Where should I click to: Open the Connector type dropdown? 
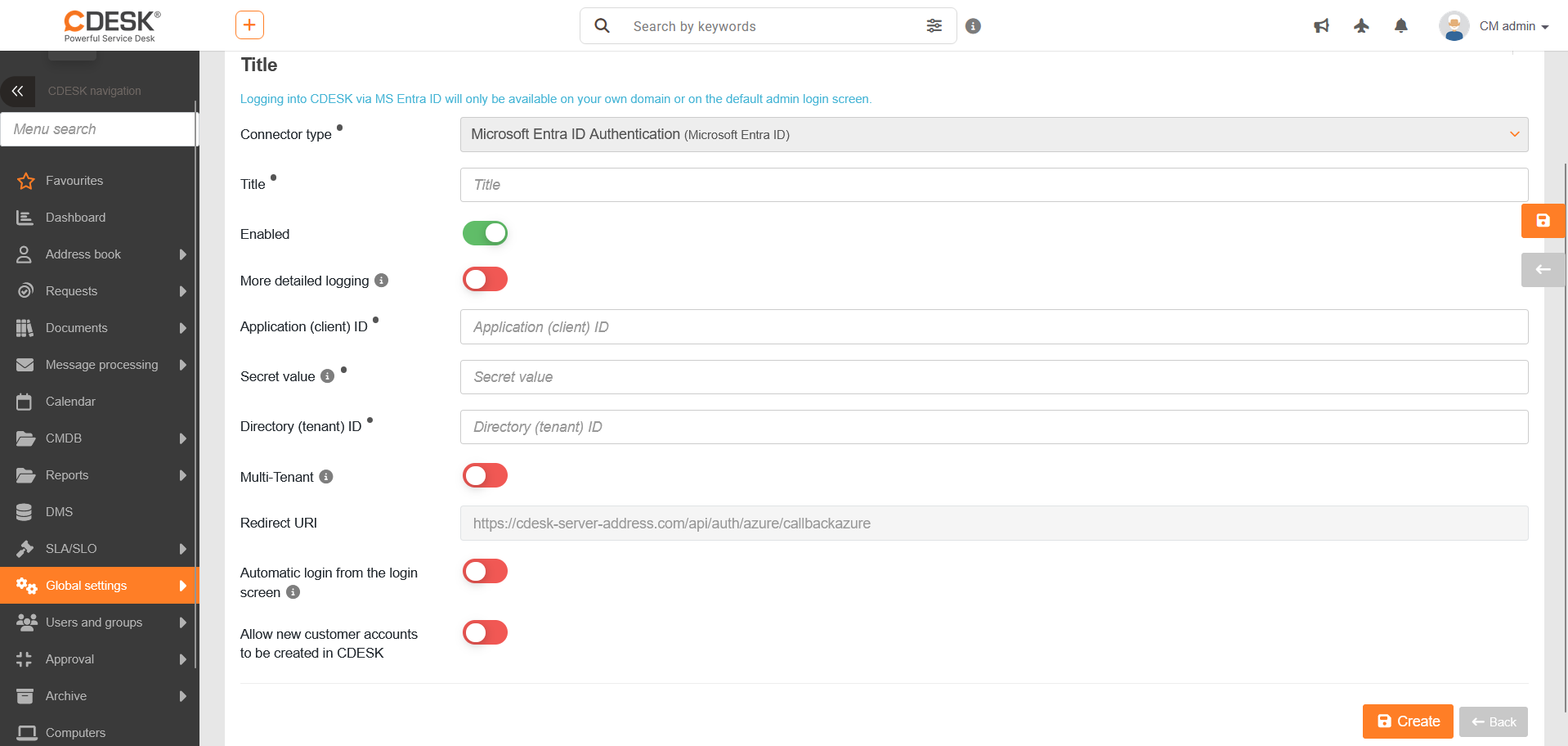point(994,134)
